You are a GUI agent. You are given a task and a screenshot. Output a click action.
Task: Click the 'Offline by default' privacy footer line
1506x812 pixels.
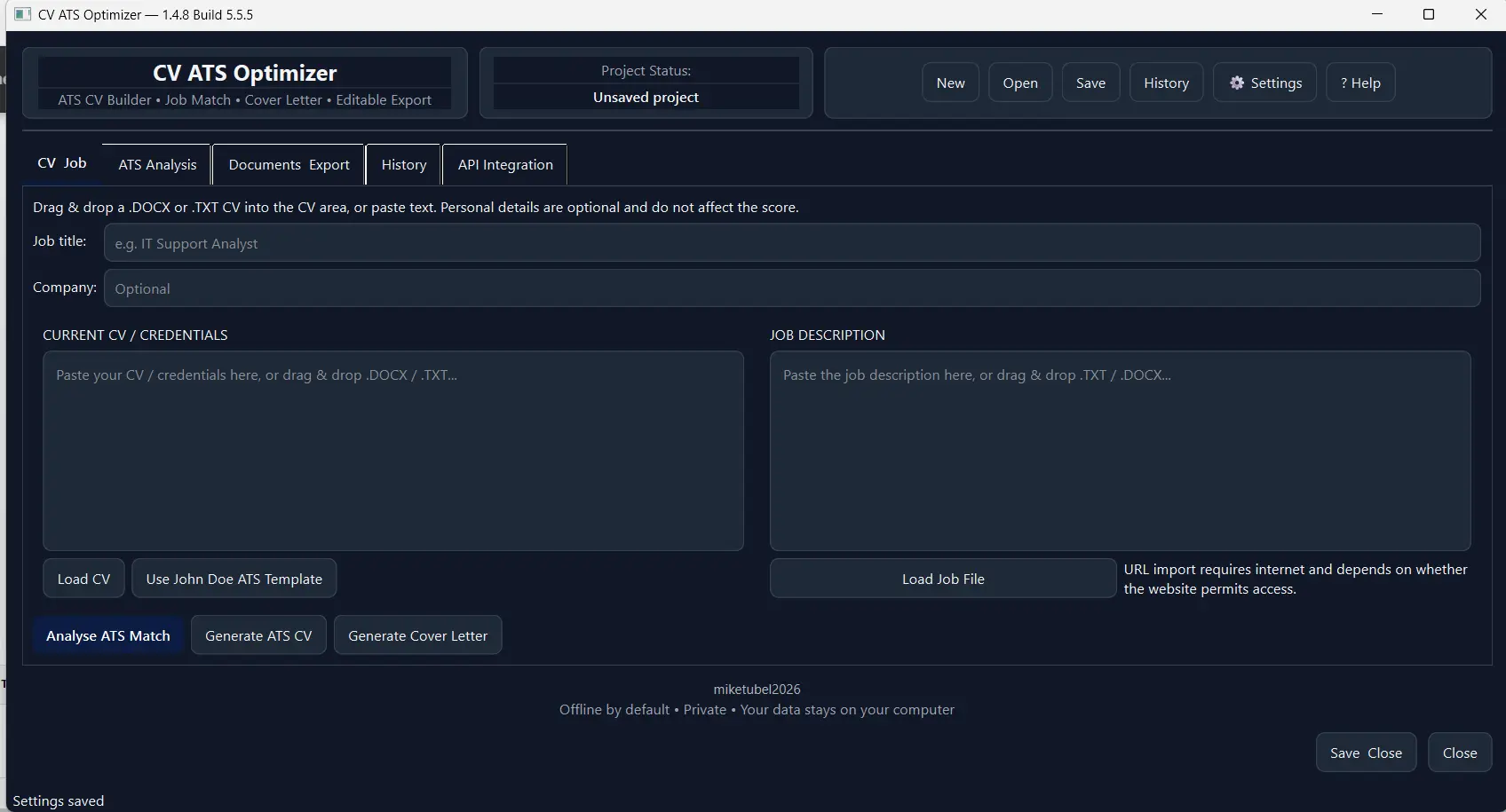point(757,709)
